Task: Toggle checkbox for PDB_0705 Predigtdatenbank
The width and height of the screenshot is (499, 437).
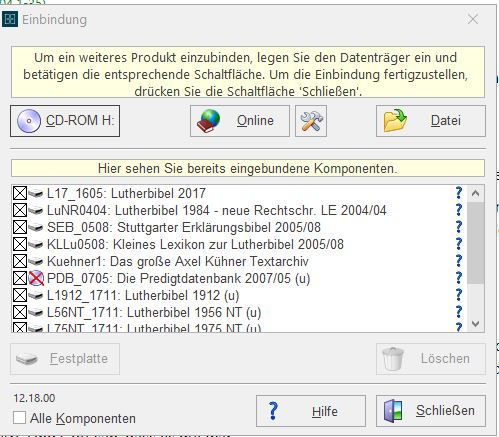Action: click(x=20, y=278)
